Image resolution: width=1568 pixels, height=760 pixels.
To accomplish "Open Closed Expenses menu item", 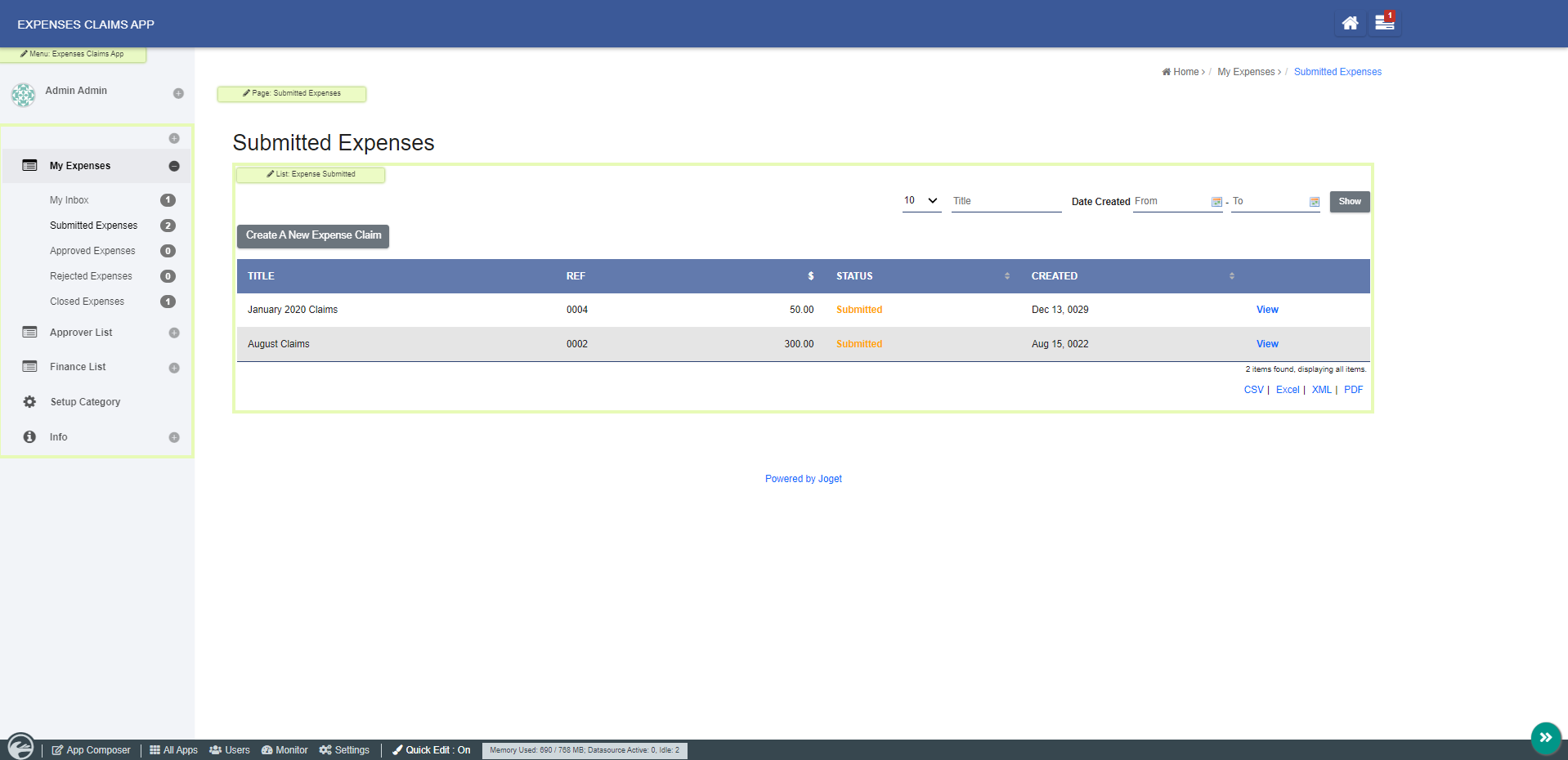I will [x=87, y=302].
